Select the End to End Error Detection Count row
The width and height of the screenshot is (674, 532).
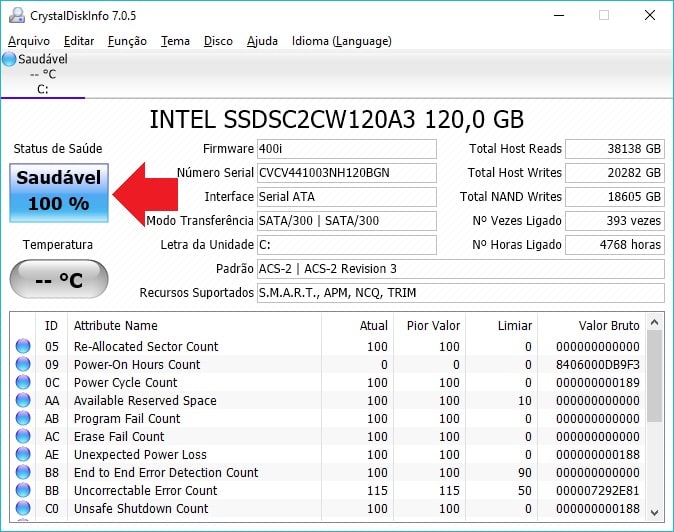pyautogui.click(x=328, y=472)
